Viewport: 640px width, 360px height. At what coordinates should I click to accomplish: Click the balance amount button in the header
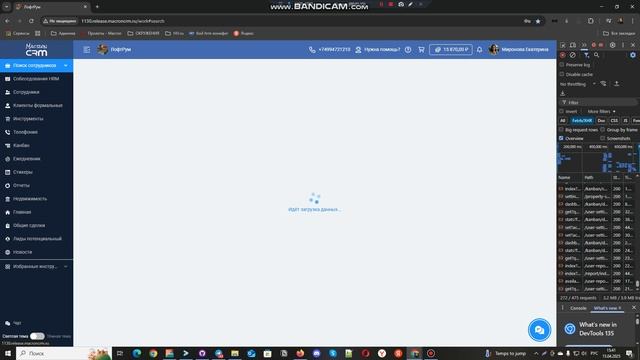point(451,49)
